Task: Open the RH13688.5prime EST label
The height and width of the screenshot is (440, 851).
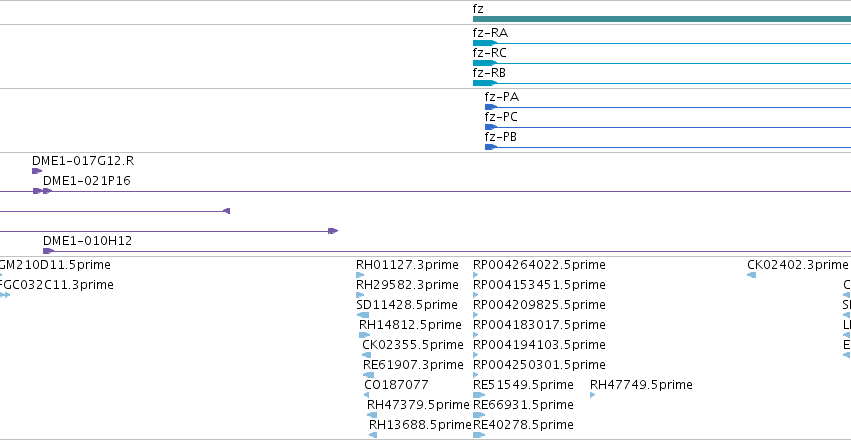Action: point(420,424)
